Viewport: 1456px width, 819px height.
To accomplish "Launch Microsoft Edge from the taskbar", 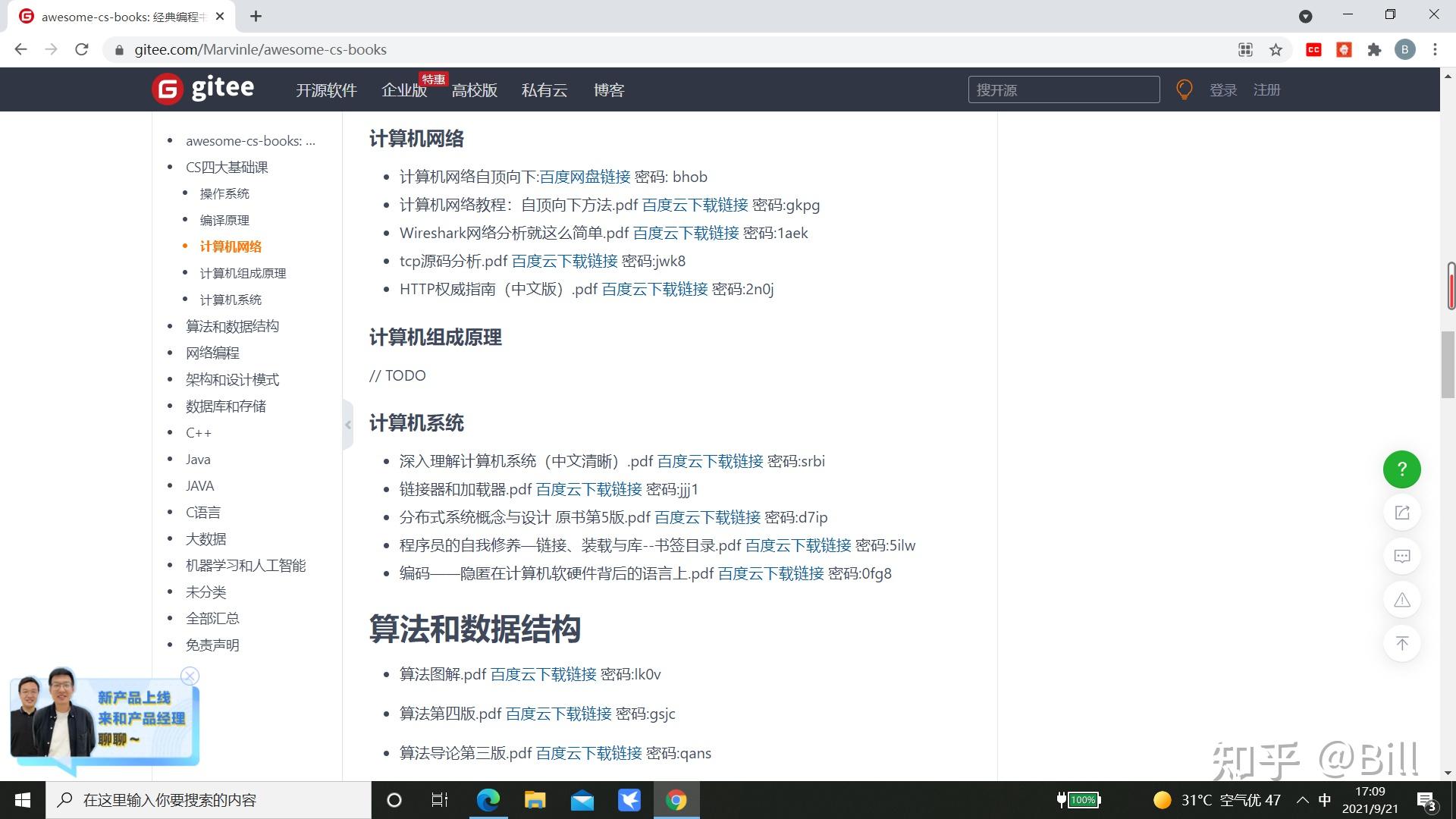I will click(488, 799).
